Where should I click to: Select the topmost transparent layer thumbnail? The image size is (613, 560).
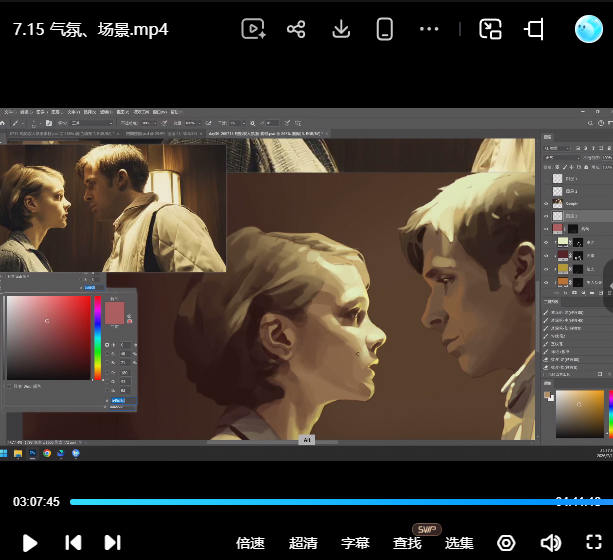pos(557,179)
